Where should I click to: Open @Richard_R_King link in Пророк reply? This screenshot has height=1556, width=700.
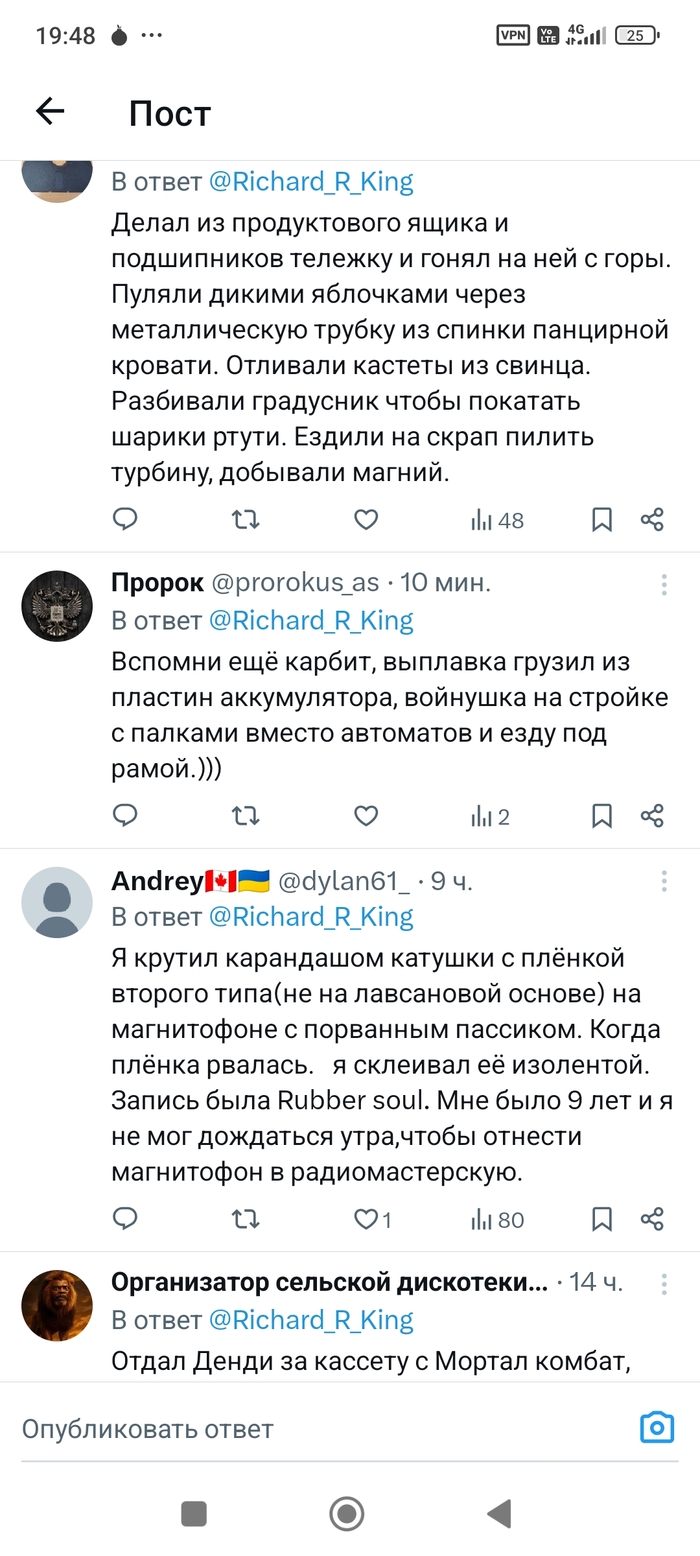tap(311, 620)
